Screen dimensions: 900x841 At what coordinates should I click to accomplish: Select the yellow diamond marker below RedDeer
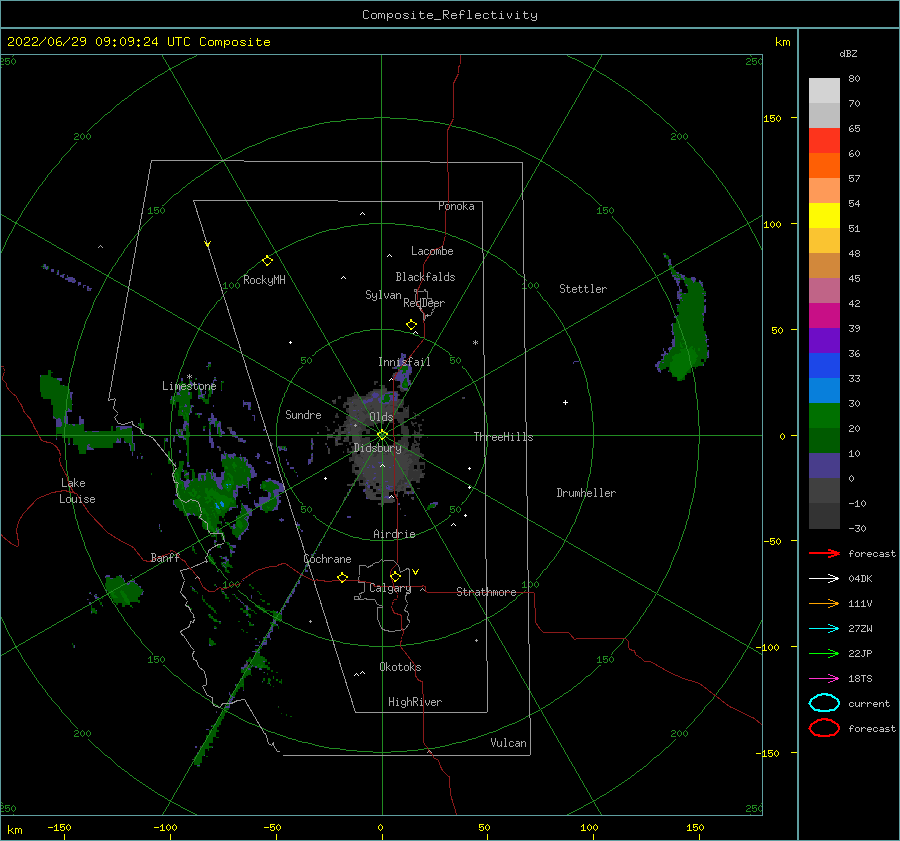[412, 325]
